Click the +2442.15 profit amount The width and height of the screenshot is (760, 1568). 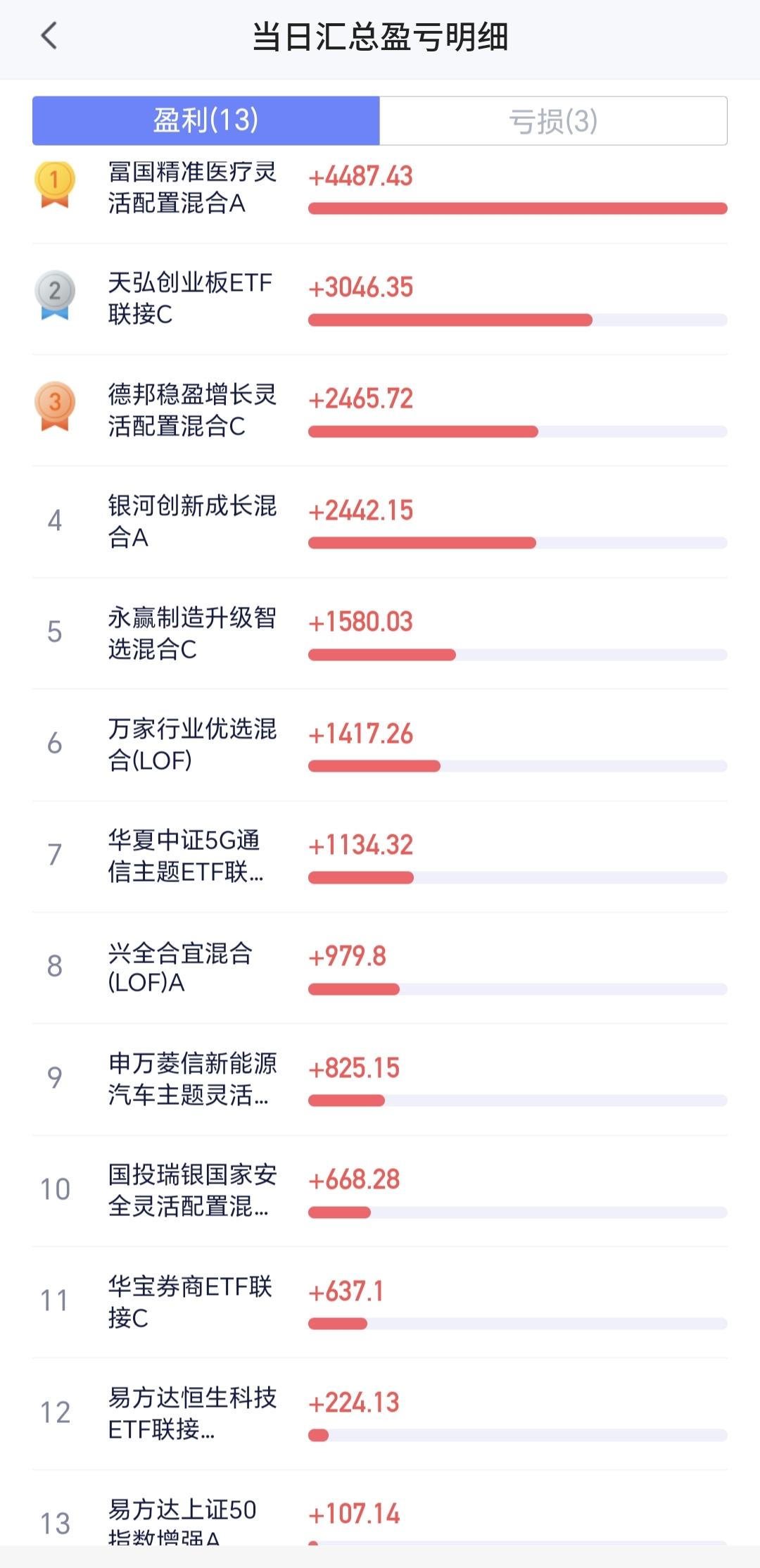coord(361,510)
